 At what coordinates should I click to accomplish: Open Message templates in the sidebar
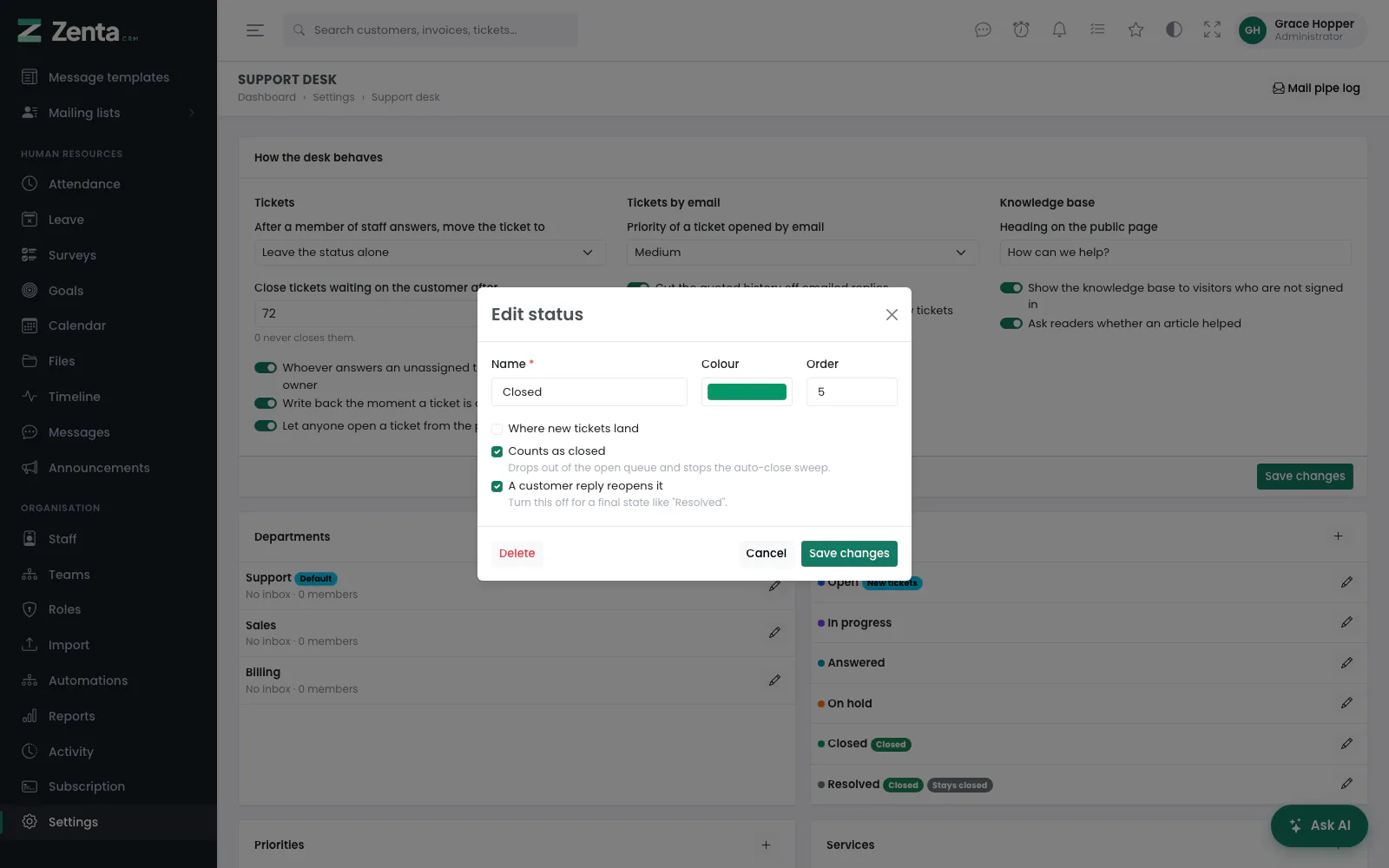pyautogui.click(x=109, y=77)
